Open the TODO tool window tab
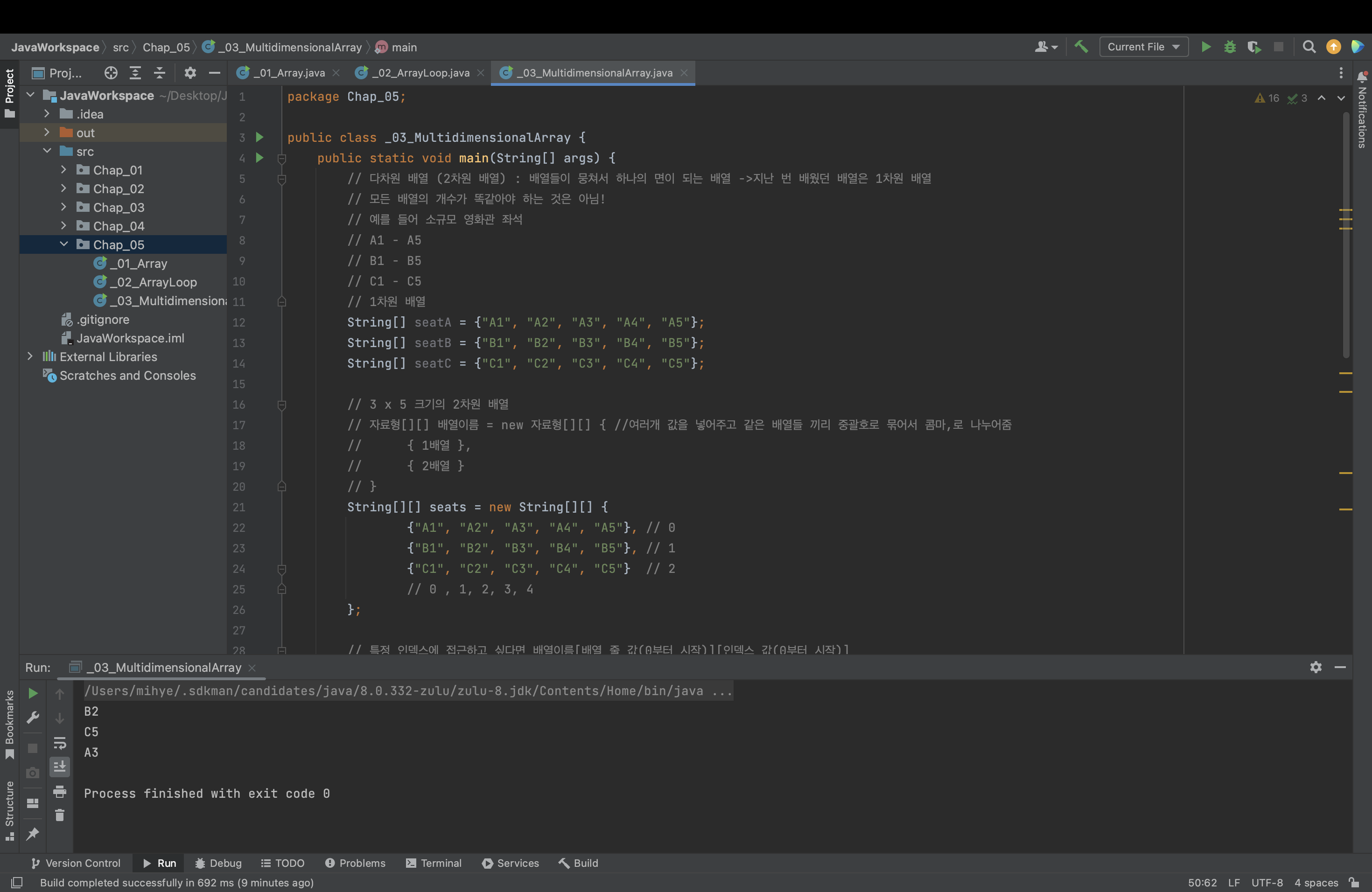The height and width of the screenshot is (892, 1372). pos(282,863)
